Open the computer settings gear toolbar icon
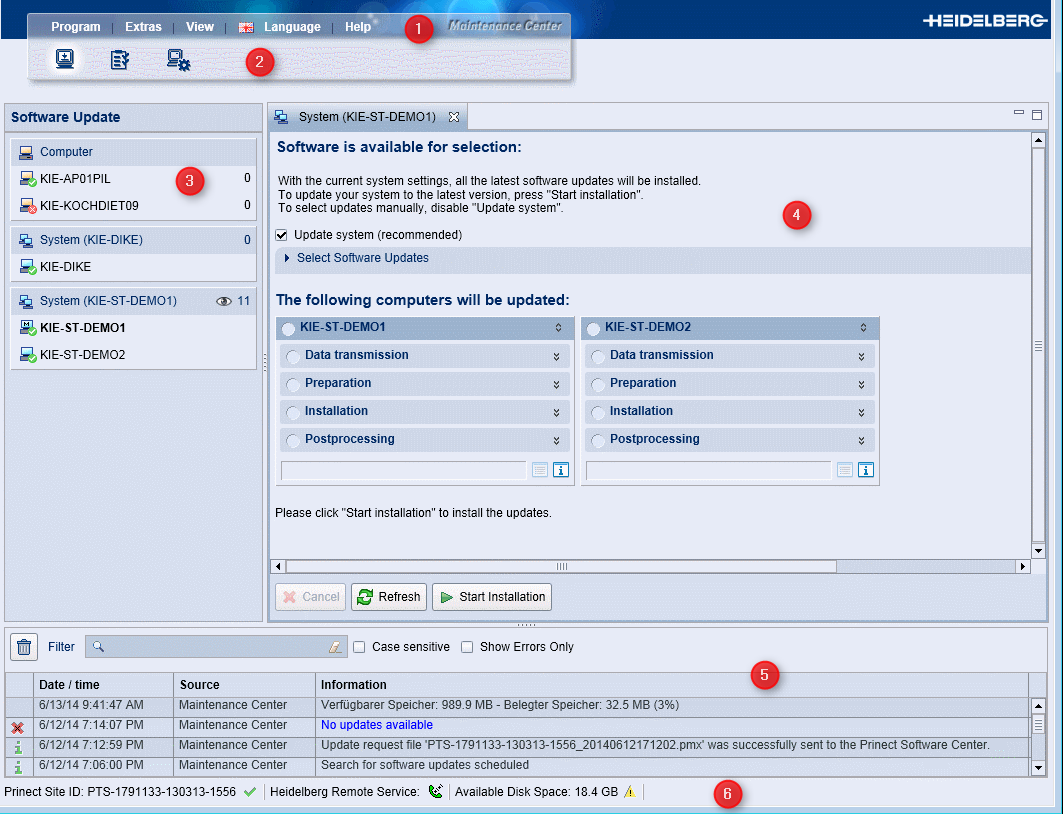 point(179,60)
